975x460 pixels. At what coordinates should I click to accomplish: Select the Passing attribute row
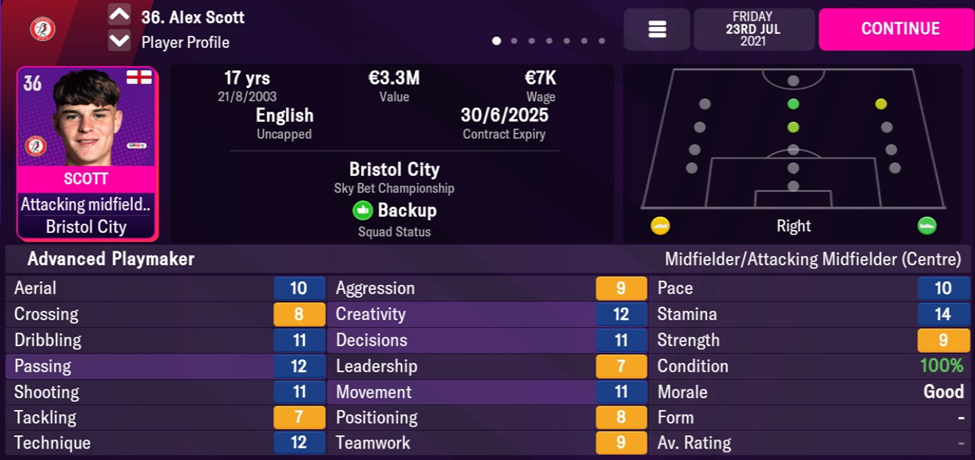[x=165, y=366]
